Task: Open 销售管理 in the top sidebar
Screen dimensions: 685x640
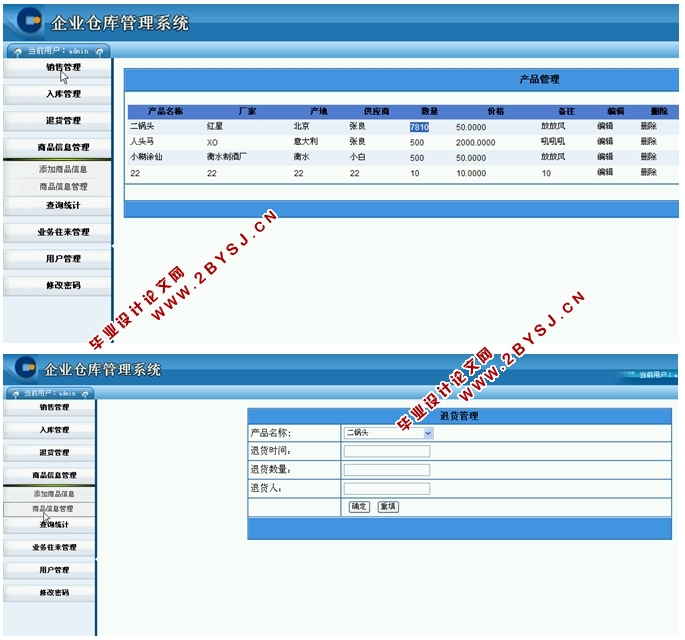Action: pos(57,68)
